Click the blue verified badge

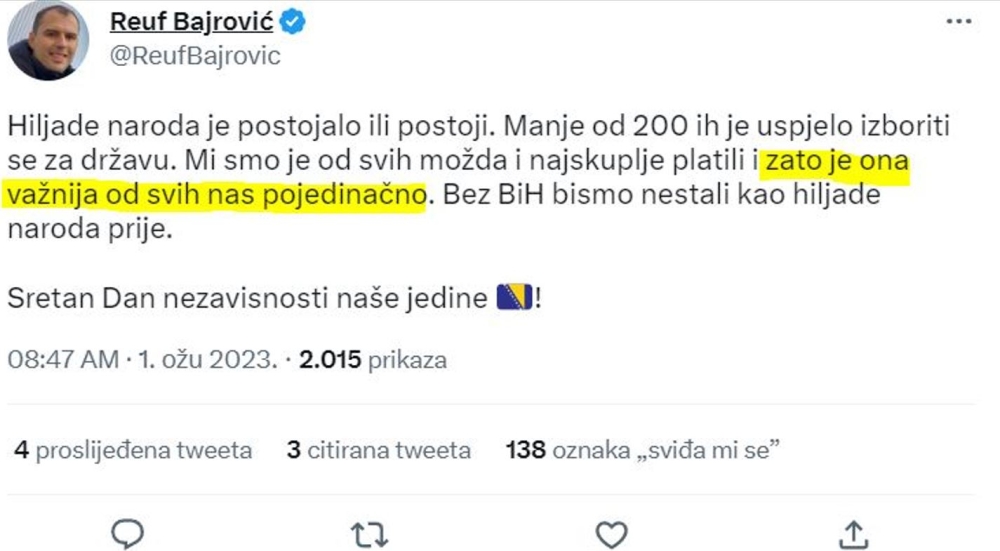(x=293, y=21)
